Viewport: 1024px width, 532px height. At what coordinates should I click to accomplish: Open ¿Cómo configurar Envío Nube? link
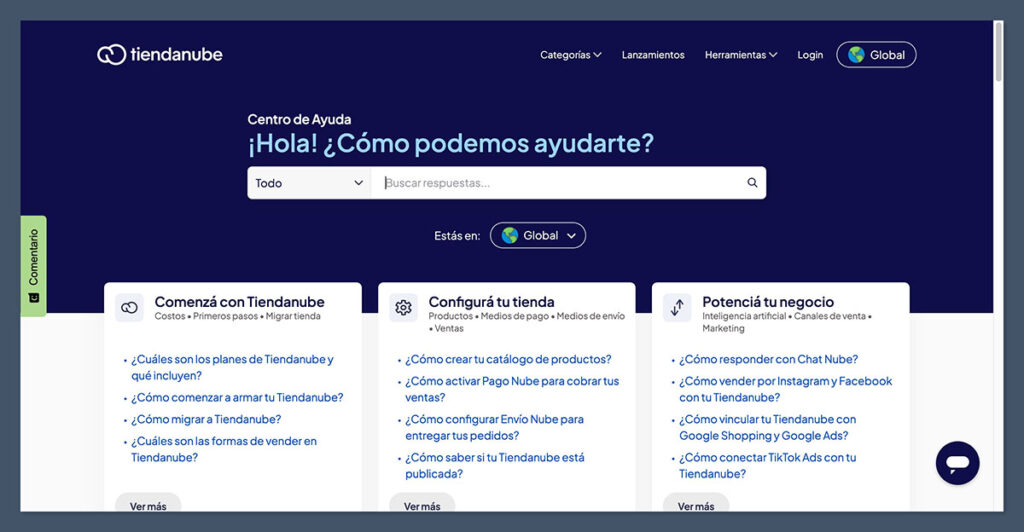(494, 428)
